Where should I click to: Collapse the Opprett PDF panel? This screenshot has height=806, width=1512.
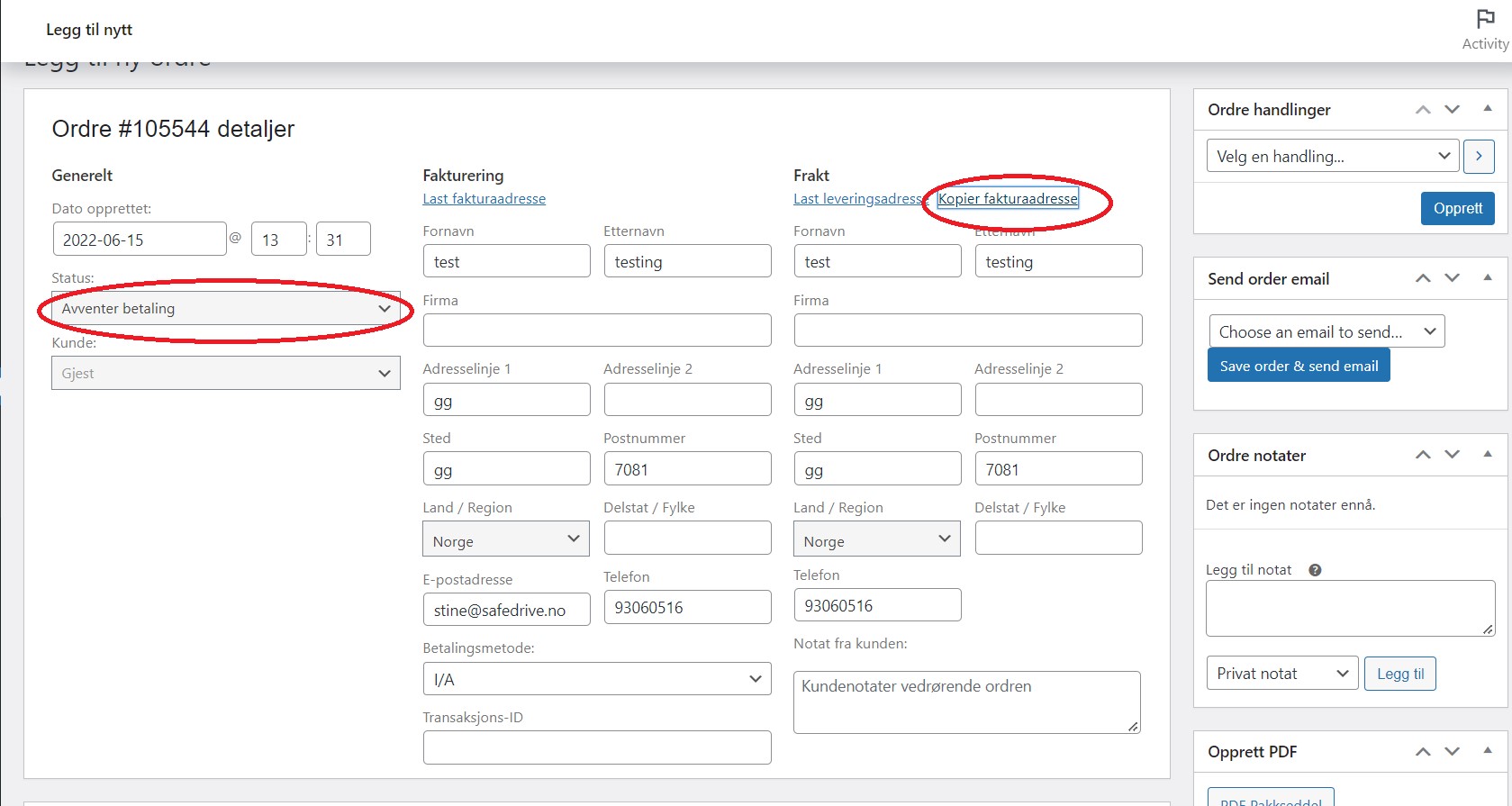click(x=1487, y=751)
